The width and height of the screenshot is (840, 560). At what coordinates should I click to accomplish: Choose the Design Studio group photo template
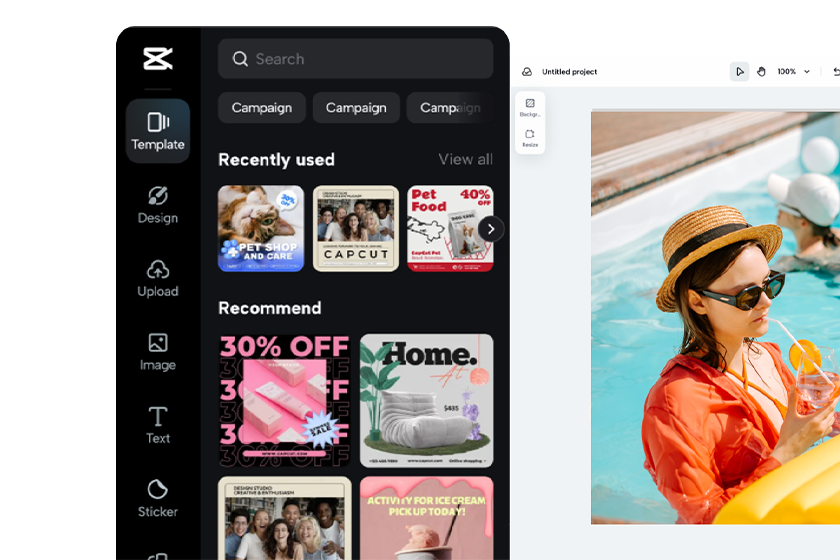(x=284, y=518)
